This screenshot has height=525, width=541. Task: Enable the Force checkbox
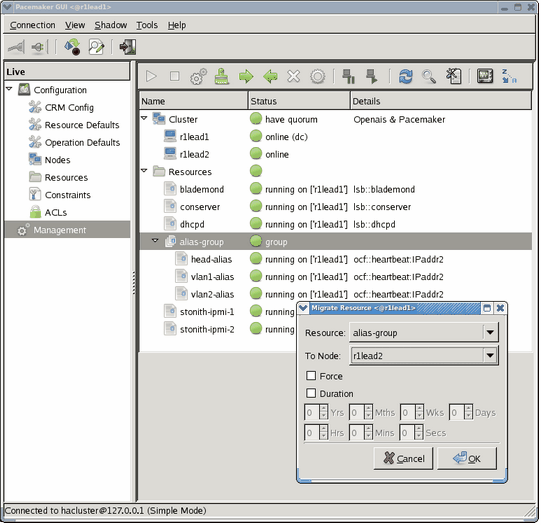(x=311, y=376)
